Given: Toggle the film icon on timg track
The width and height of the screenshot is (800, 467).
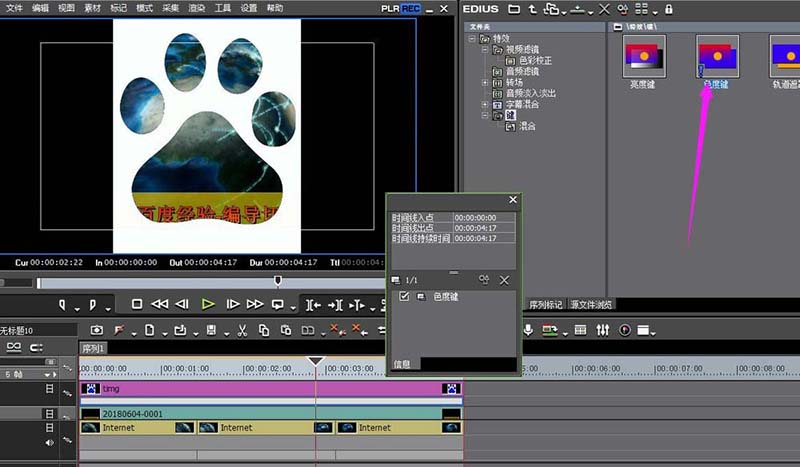Looking at the screenshot, I should [49, 388].
